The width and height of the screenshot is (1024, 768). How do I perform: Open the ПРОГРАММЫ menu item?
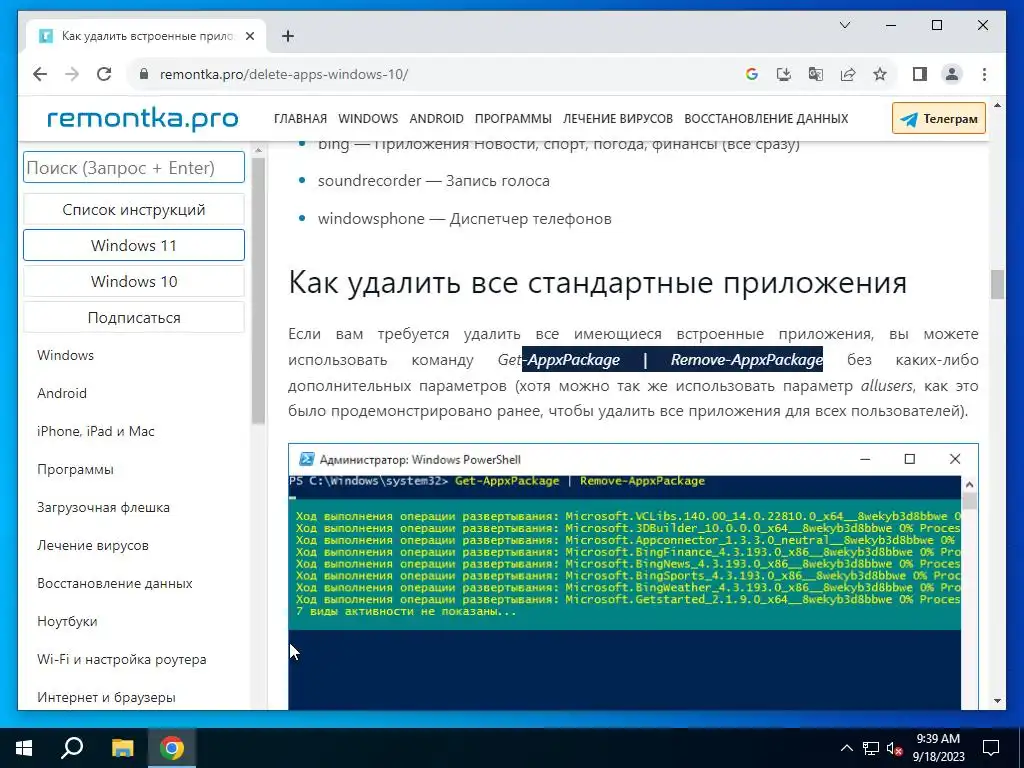(x=513, y=119)
